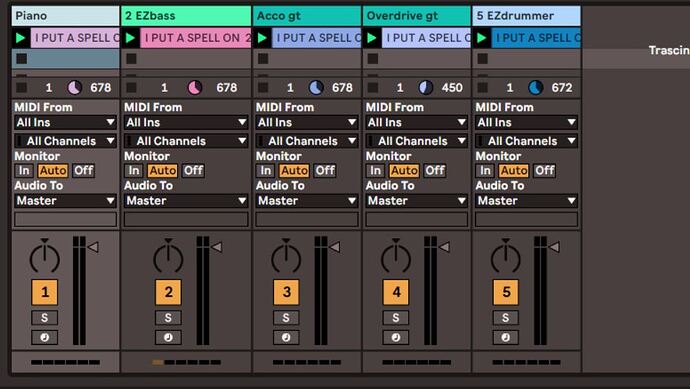Open 5 EZdrummer Audio To Master dropdown
Viewport: 690px width, 389px height.
527,201
